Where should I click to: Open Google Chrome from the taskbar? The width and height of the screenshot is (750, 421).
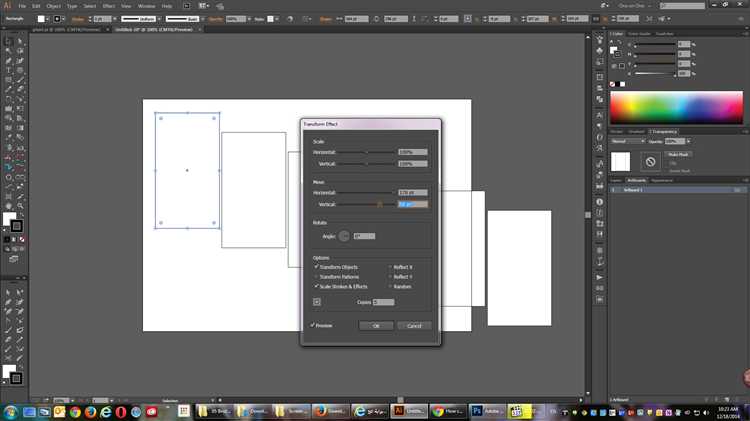tap(74, 410)
